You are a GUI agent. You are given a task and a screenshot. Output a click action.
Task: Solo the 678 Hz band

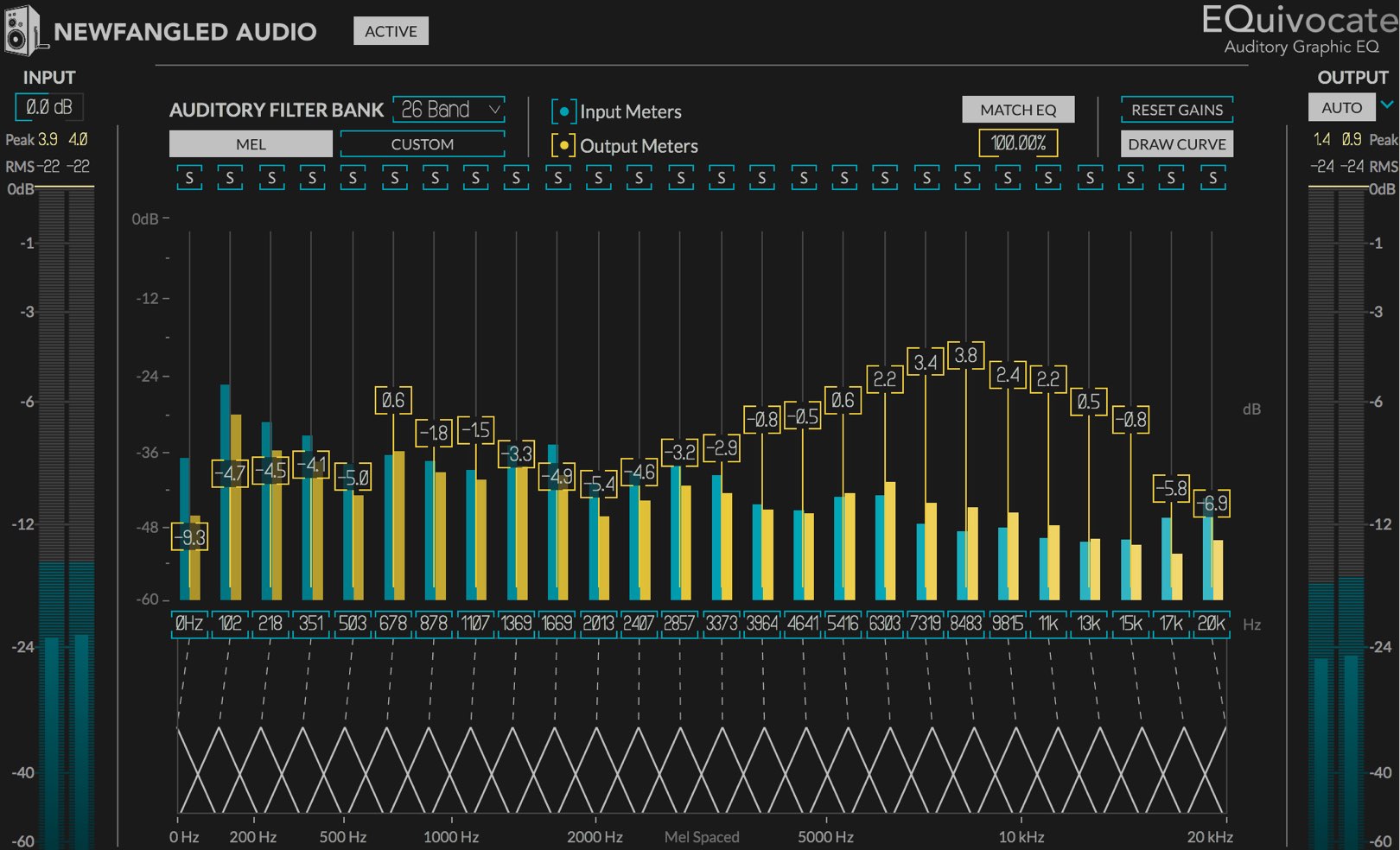[394, 178]
